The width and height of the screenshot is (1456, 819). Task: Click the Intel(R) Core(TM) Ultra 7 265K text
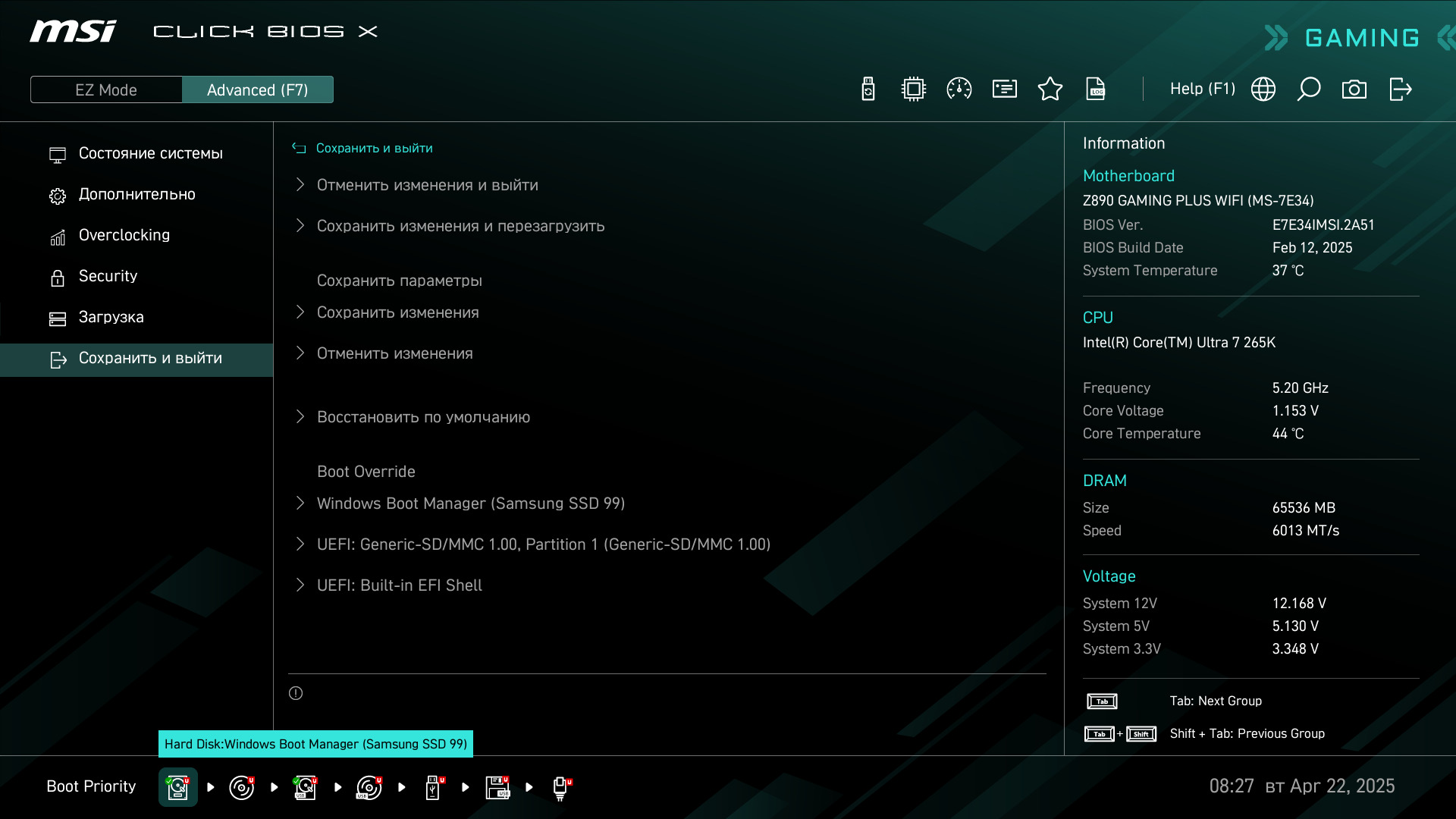[1179, 343]
